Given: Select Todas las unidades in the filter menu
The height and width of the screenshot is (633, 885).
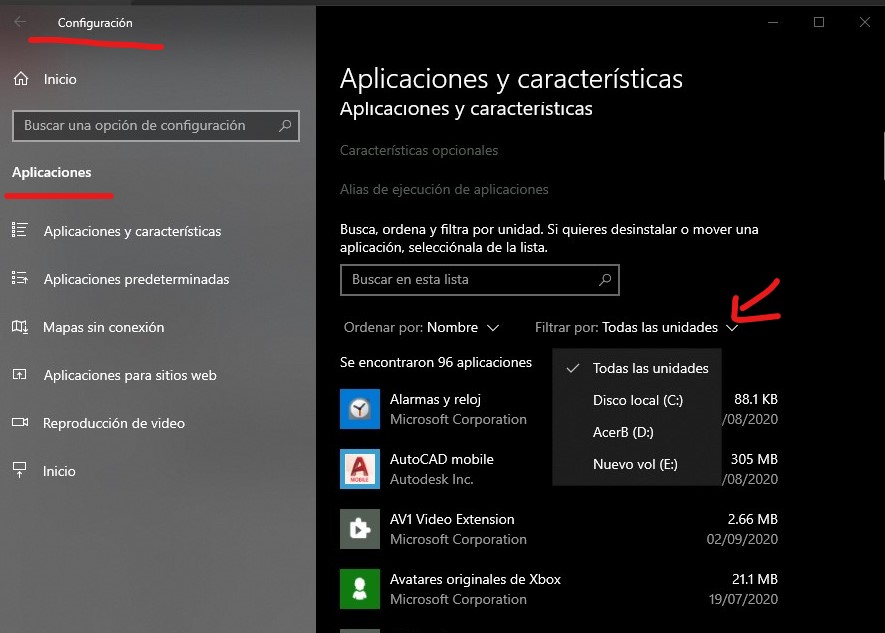Looking at the screenshot, I should pos(637,368).
